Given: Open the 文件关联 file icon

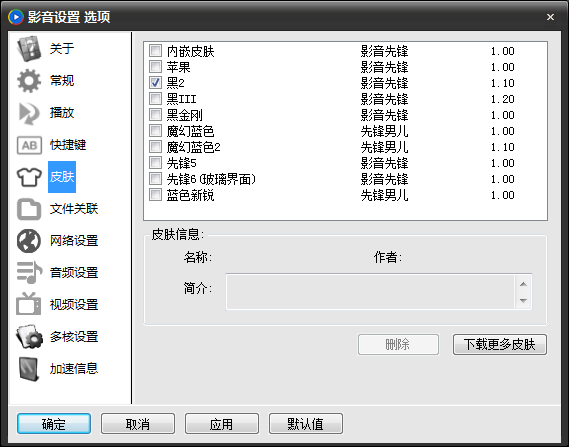Looking at the screenshot, I should [29, 209].
